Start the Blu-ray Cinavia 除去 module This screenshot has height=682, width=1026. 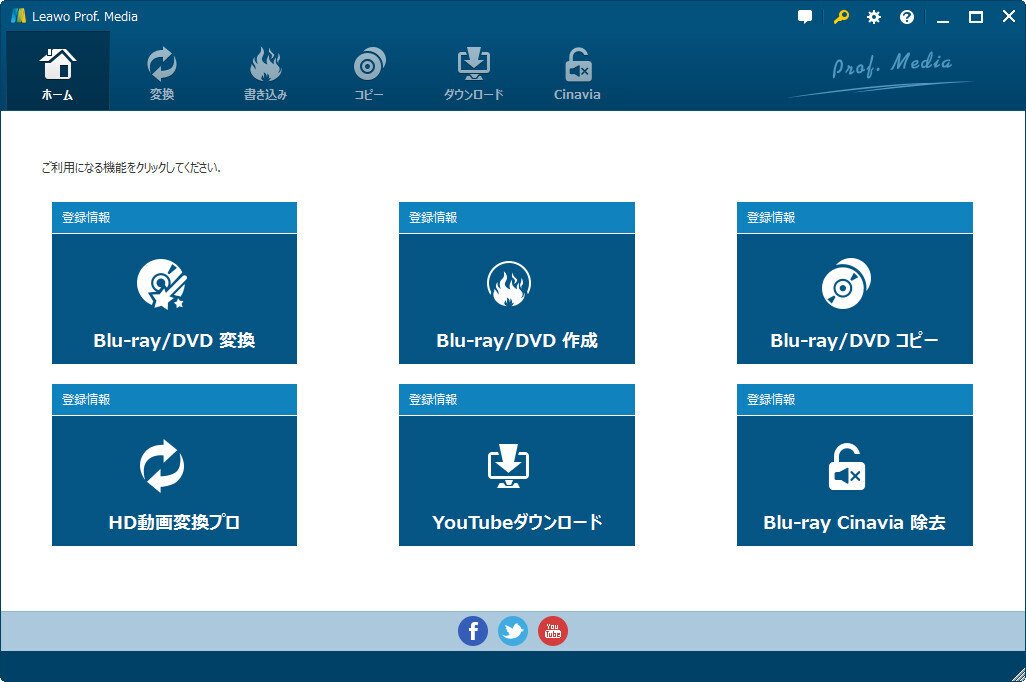pos(854,479)
